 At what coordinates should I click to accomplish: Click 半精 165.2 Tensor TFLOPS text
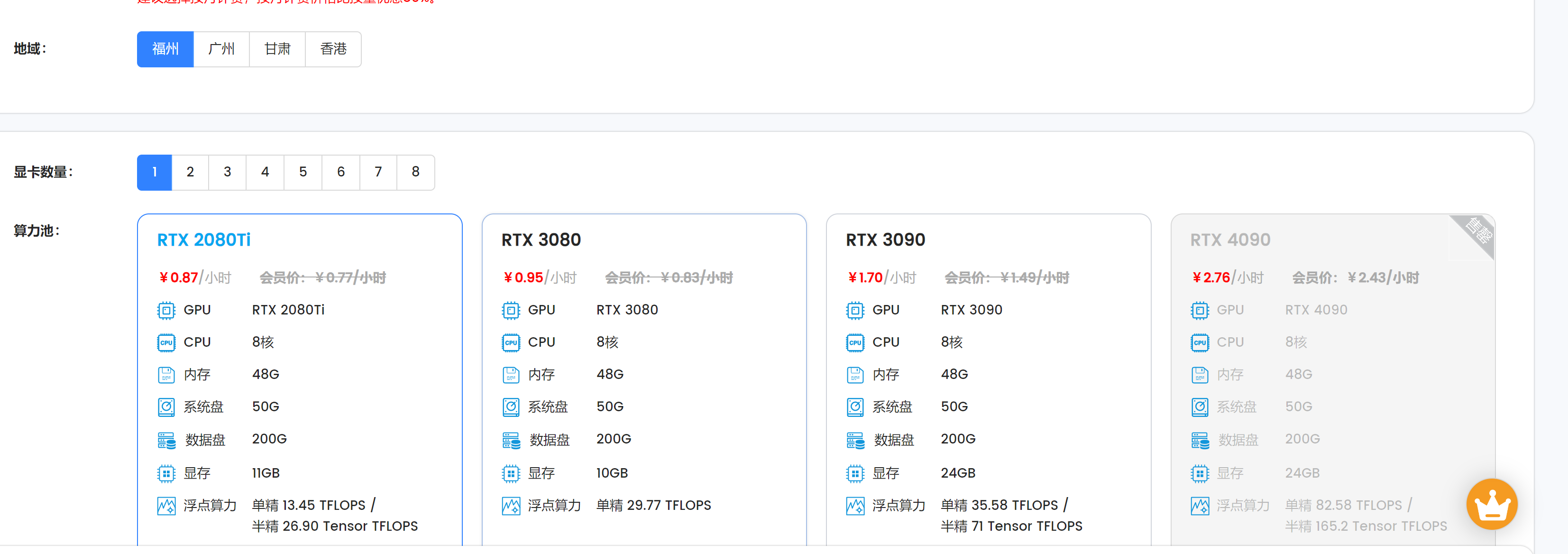point(1366,526)
